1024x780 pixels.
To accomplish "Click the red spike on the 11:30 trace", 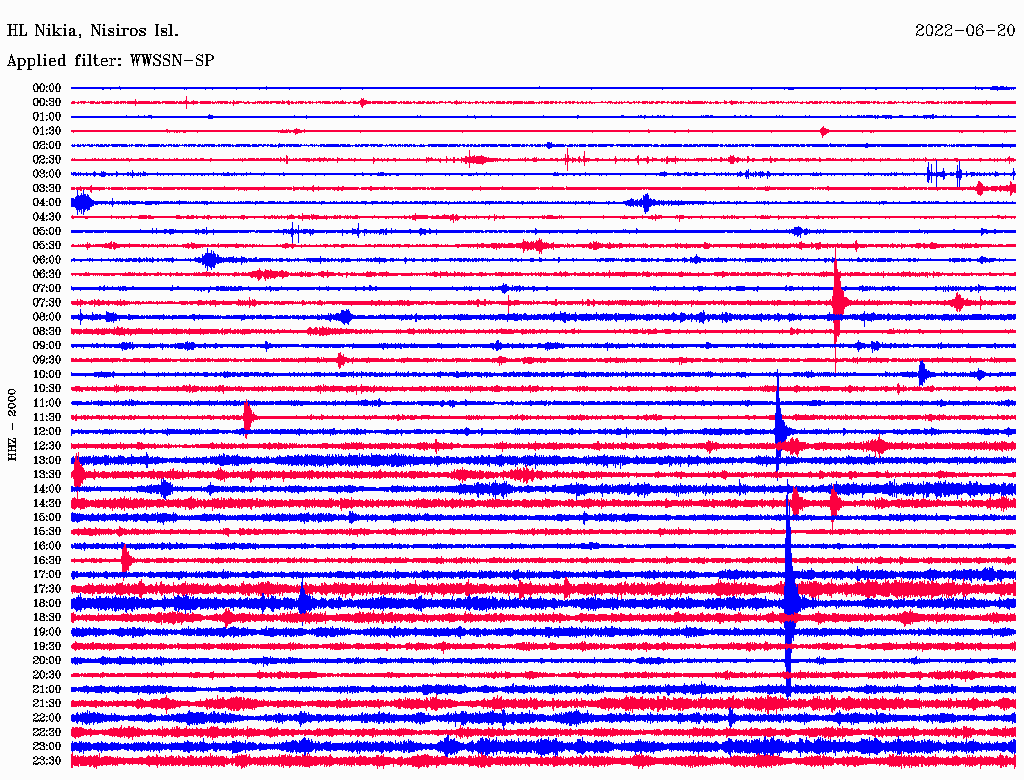I will (x=247, y=417).
